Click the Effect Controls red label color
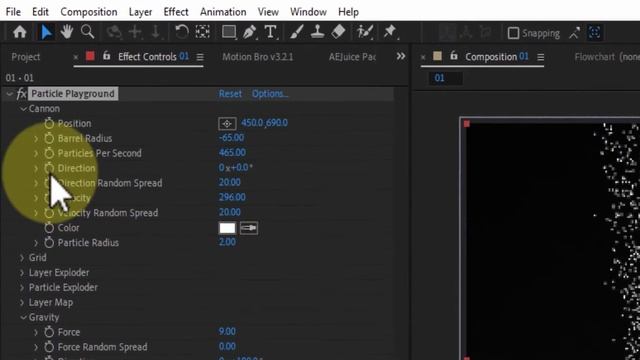640x360 pixels. tap(90, 56)
